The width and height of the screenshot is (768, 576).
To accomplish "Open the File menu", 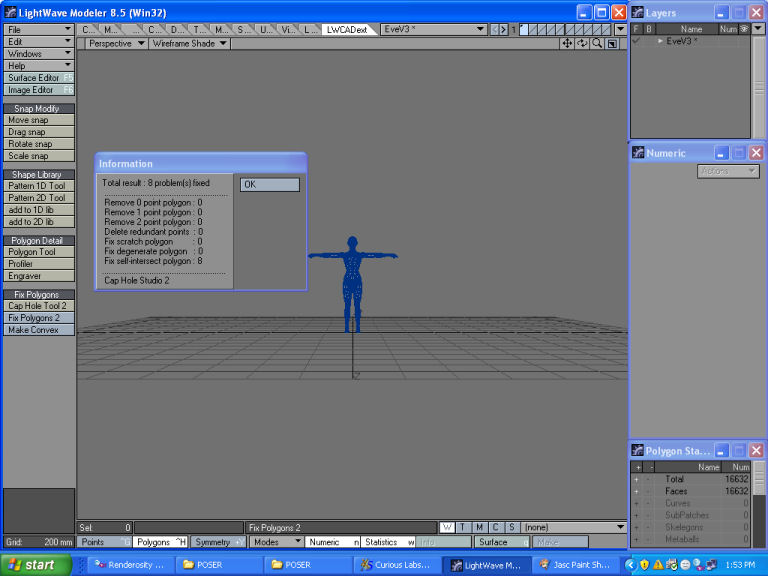I will click(39, 30).
